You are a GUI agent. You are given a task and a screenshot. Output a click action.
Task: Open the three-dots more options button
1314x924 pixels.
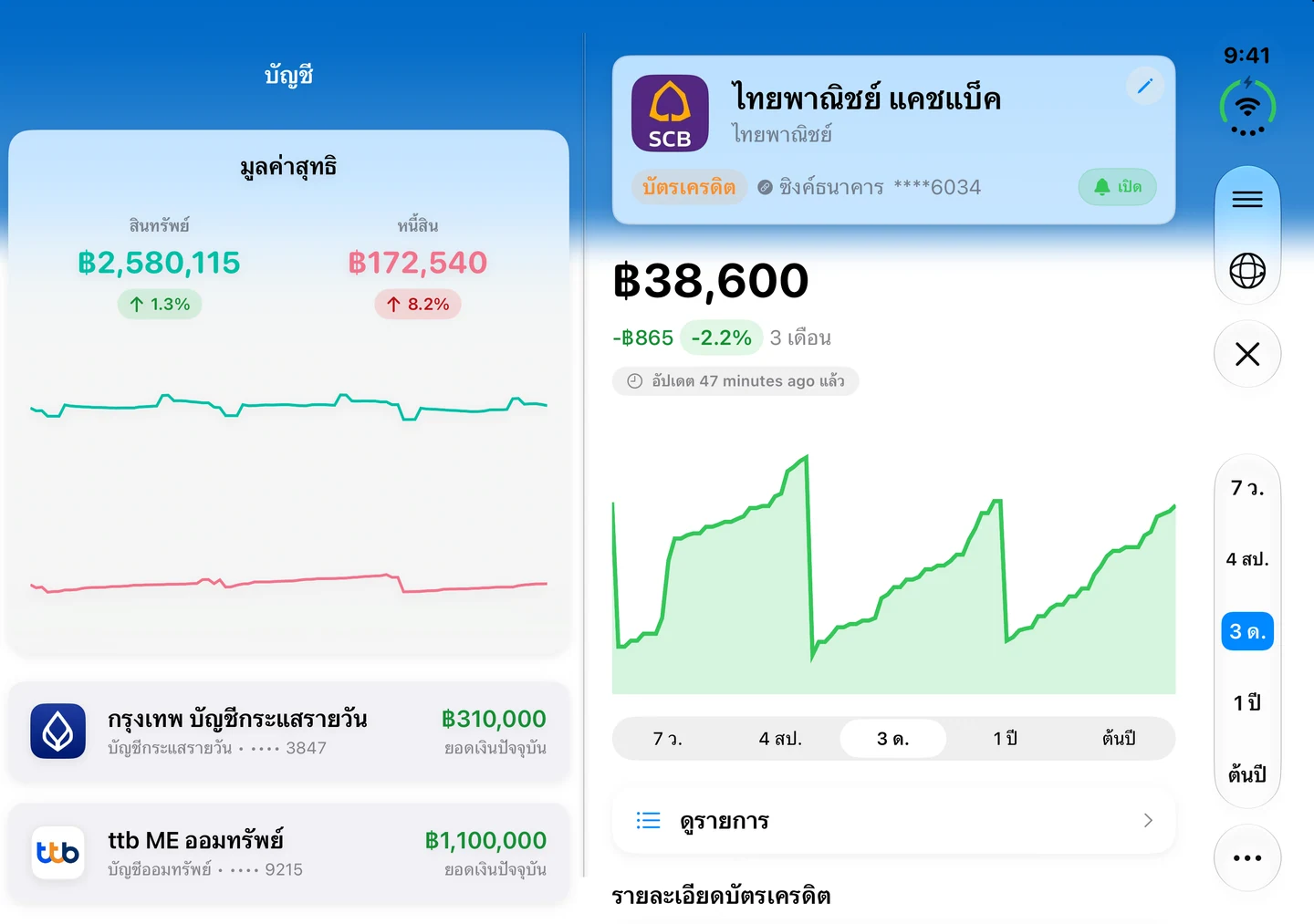(1247, 858)
